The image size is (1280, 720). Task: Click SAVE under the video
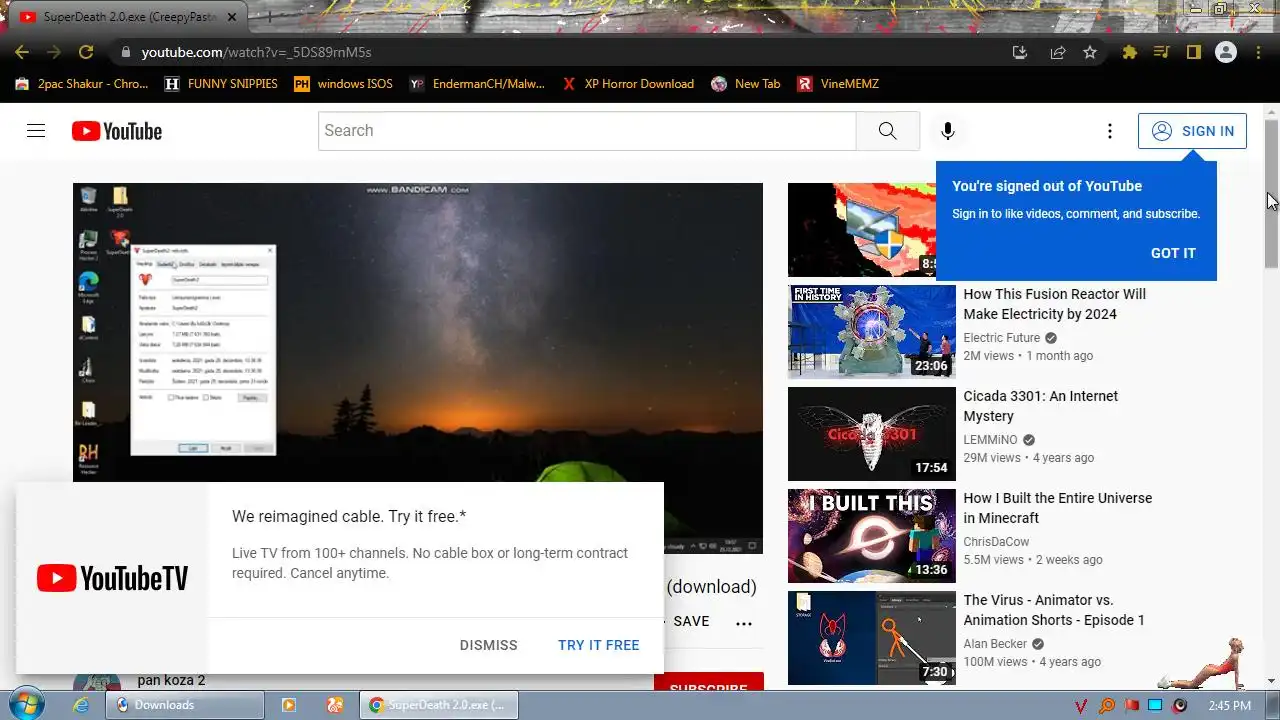tap(691, 621)
